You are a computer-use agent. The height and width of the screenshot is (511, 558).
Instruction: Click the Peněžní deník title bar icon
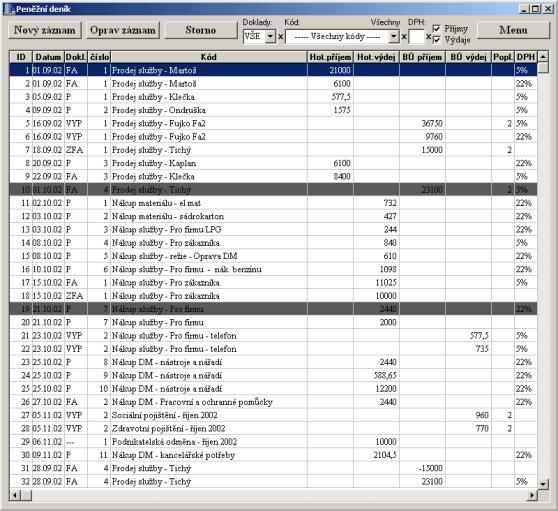(10, 9)
